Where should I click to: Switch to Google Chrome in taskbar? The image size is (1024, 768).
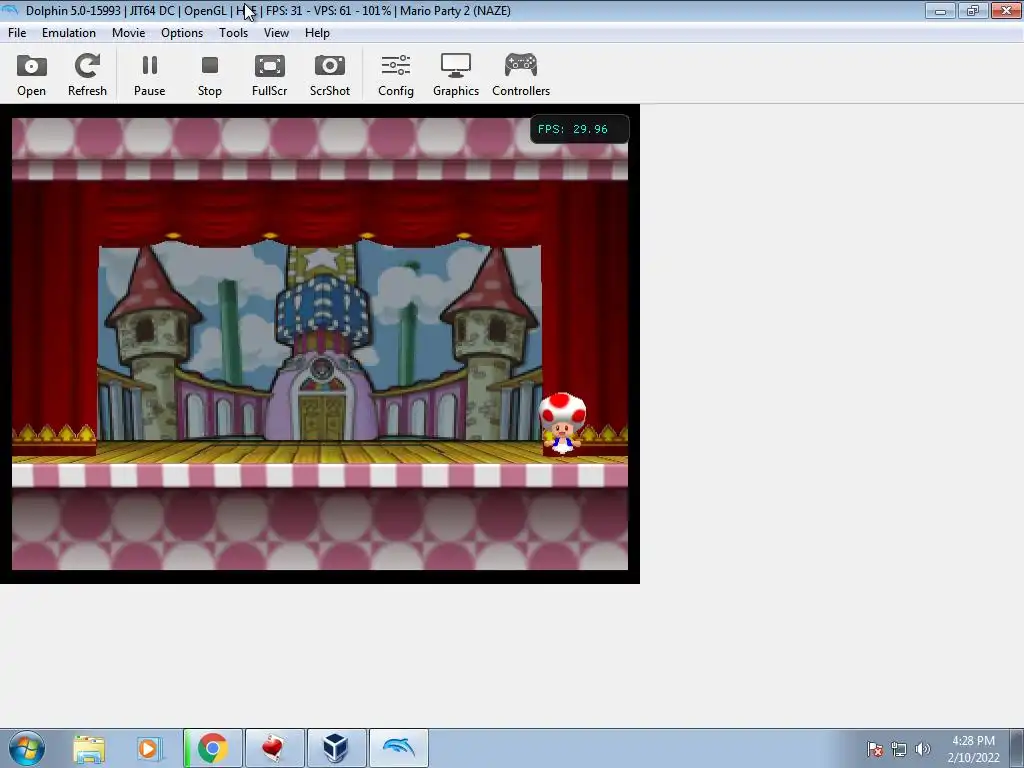point(213,748)
